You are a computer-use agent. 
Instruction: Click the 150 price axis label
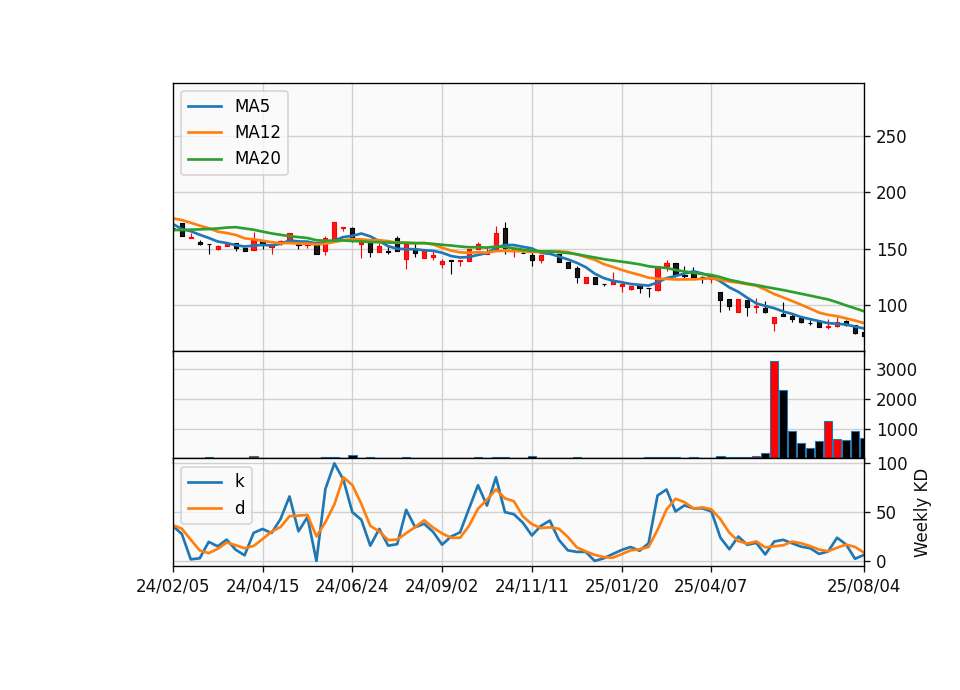pyautogui.click(x=891, y=250)
